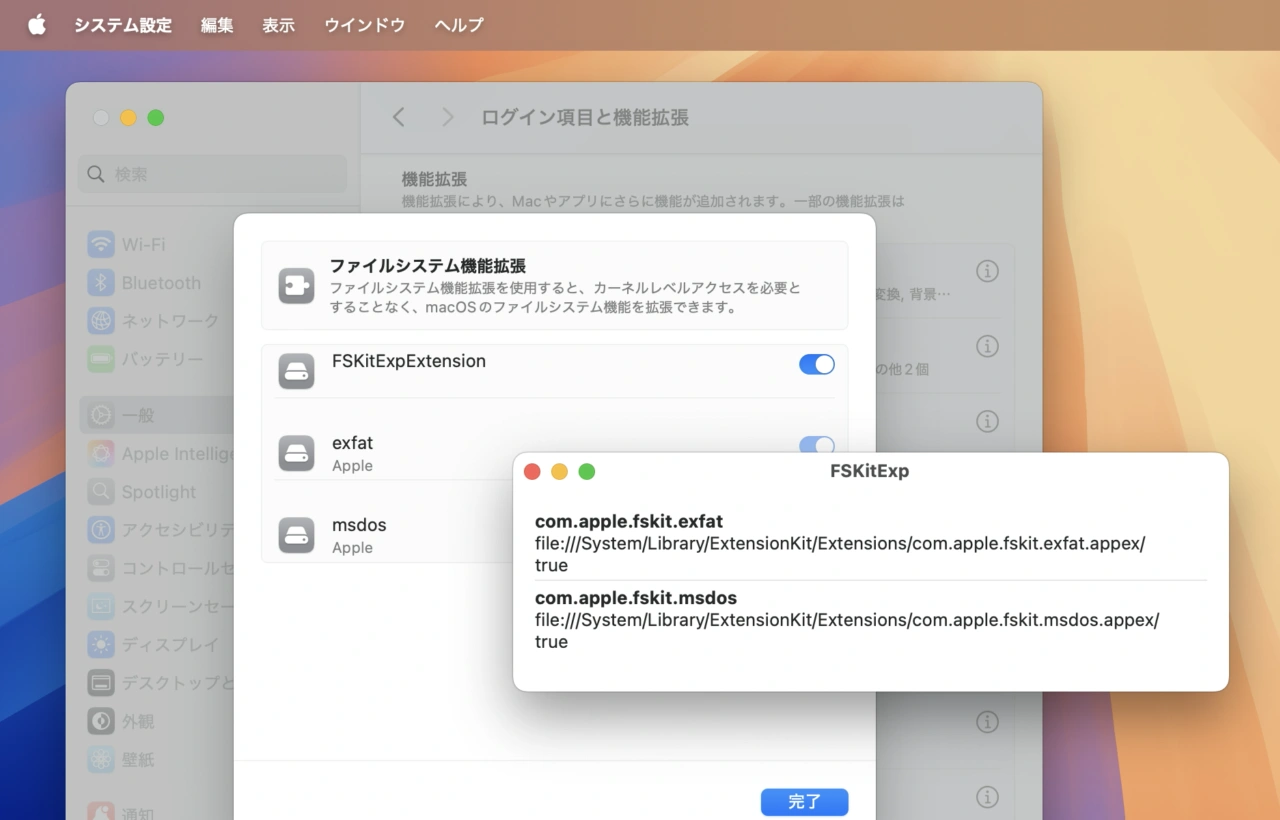Select the Wi-Fi icon in sidebar
The height and width of the screenshot is (820, 1280).
point(101,245)
